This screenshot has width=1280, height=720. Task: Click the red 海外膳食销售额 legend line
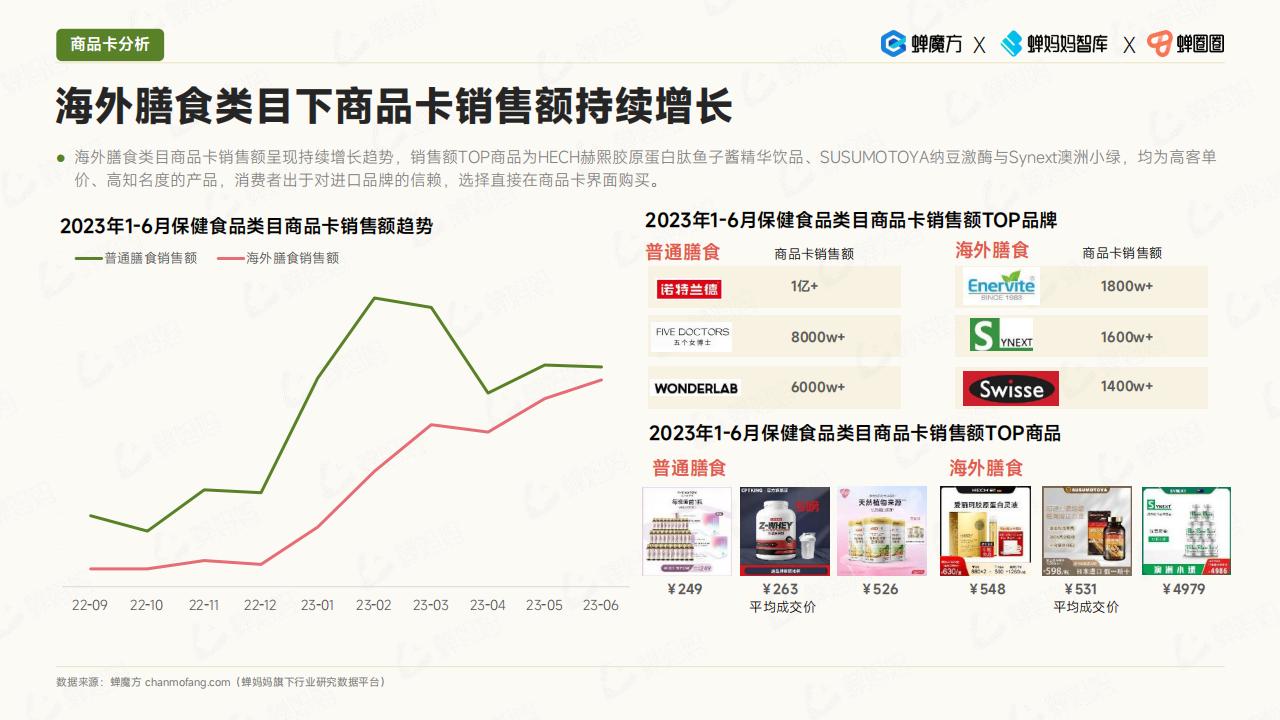click(230, 258)
